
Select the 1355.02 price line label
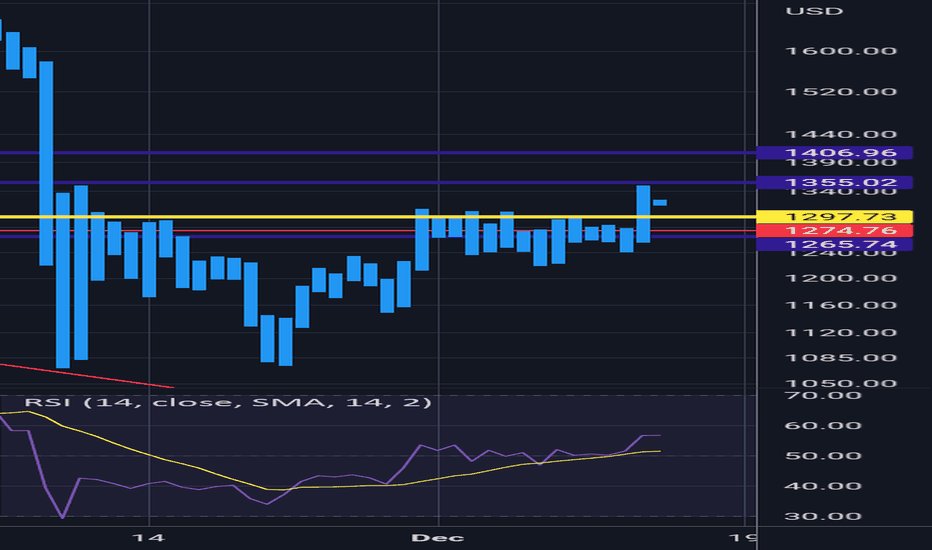pos(834,183)
